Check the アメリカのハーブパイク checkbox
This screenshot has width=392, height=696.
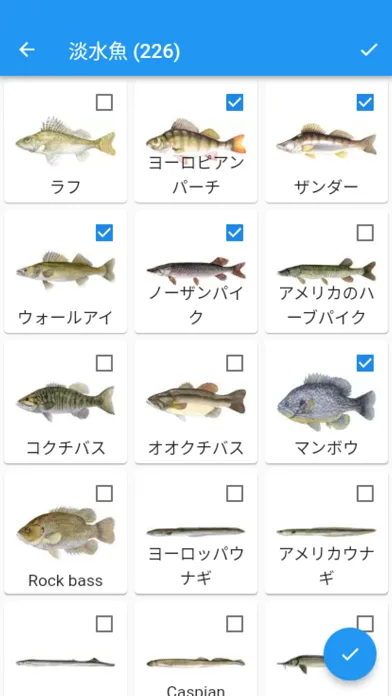(365, 233)
